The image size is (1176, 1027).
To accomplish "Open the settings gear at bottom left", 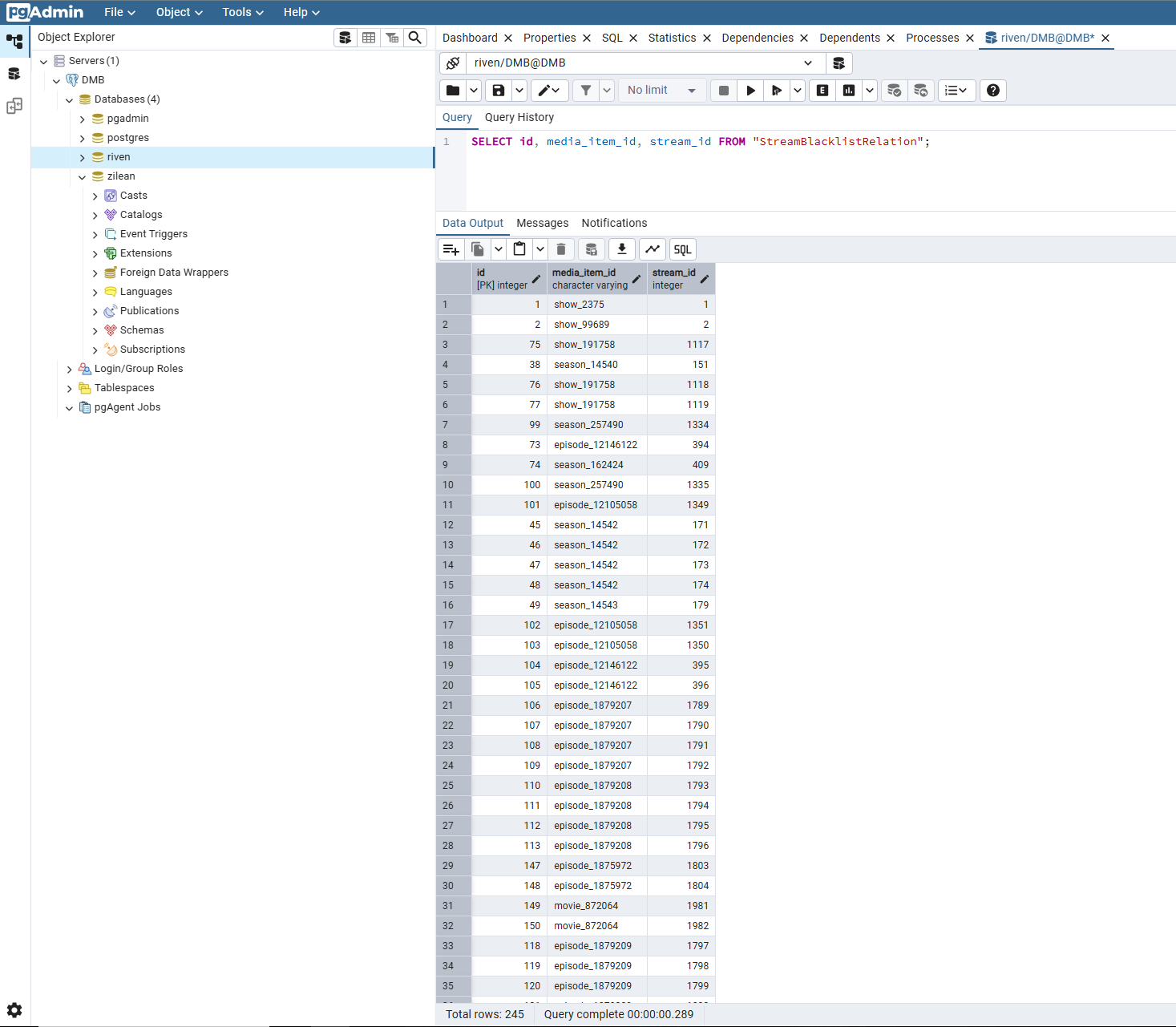I will pyautogui.click(x=14, y=1010).
